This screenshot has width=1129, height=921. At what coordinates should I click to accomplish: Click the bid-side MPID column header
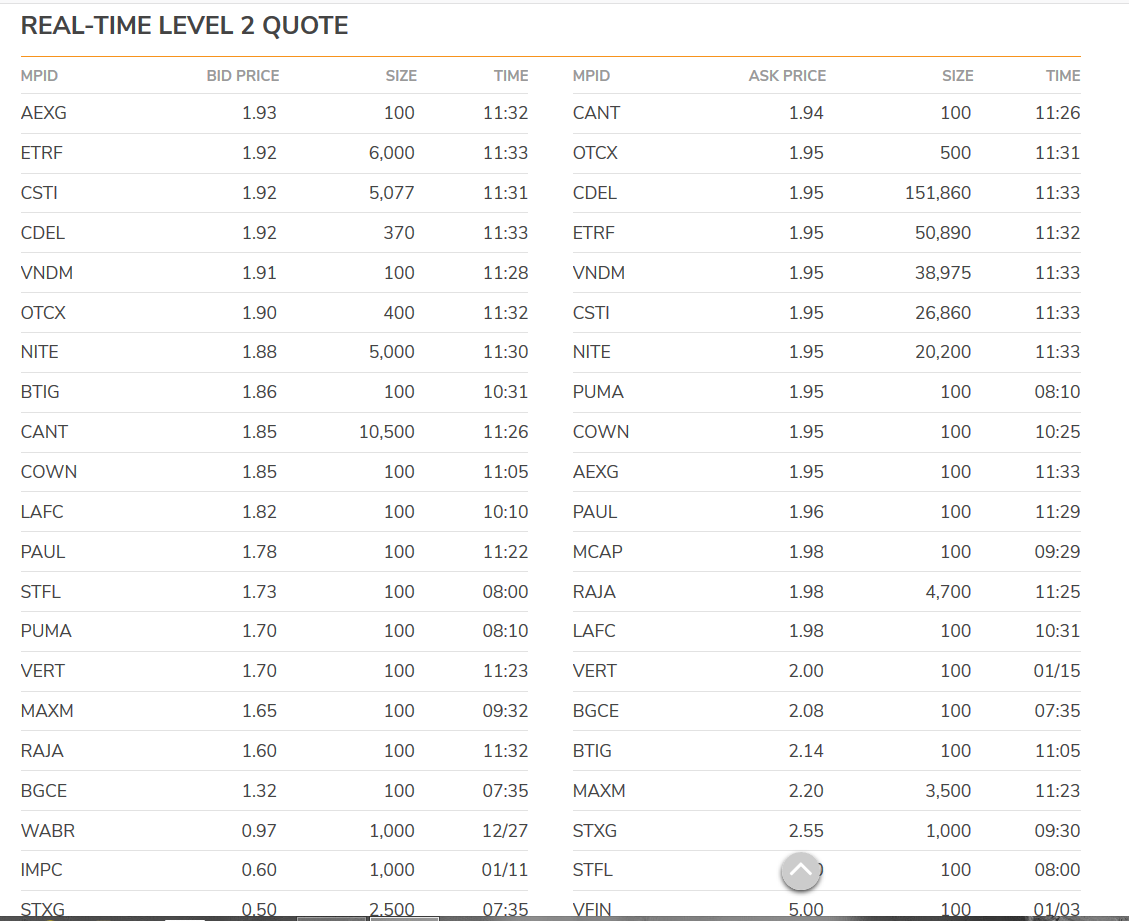coord(40,76)
